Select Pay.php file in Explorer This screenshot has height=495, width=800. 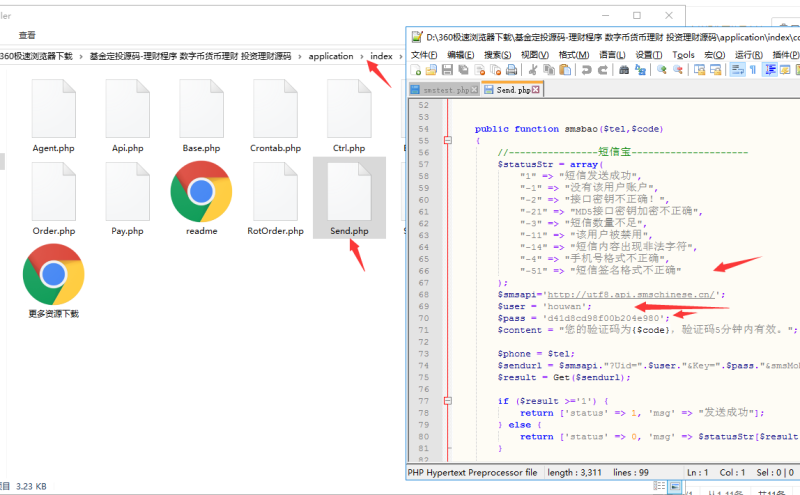(128, 199)
